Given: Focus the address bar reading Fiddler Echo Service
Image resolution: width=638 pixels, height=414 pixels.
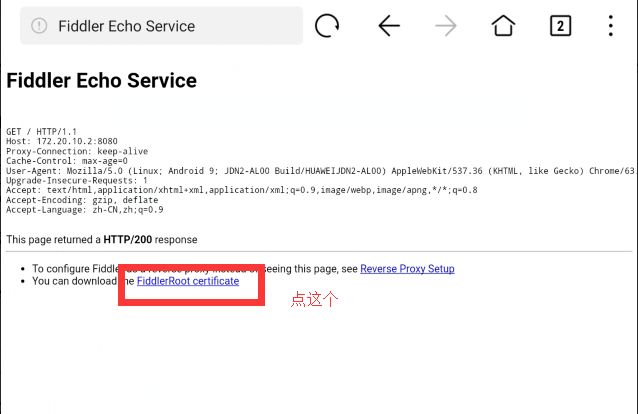Looking at the screenshot, I should pyautogui.click(x=162, y=26).
